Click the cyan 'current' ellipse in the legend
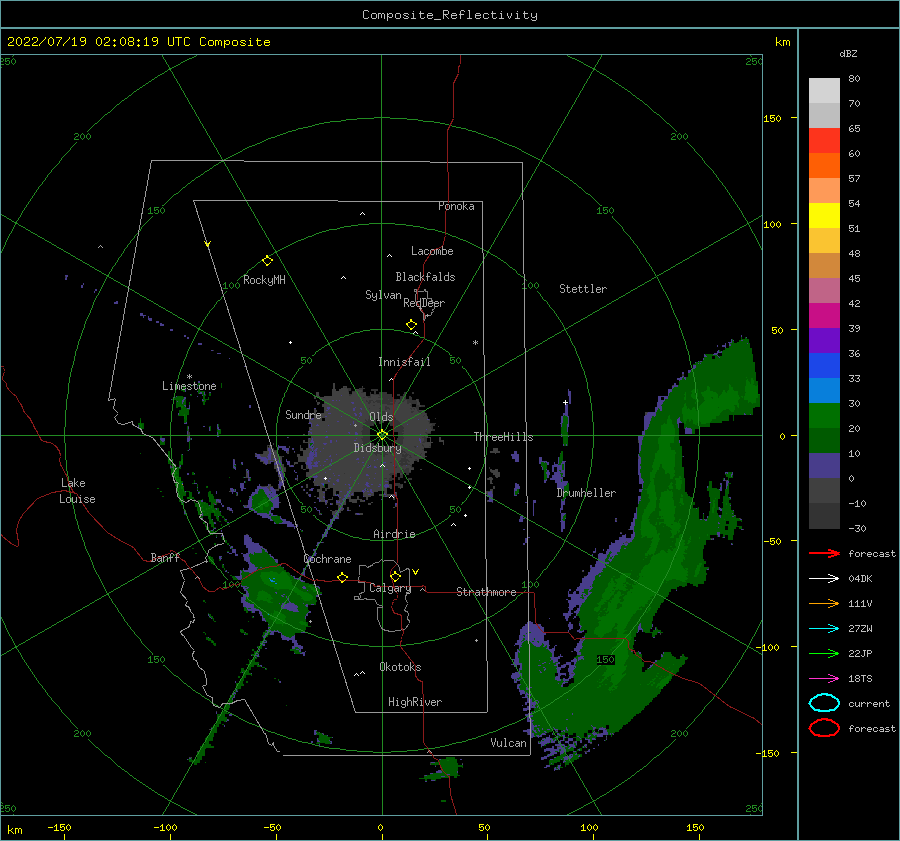 tap(824, 703)
